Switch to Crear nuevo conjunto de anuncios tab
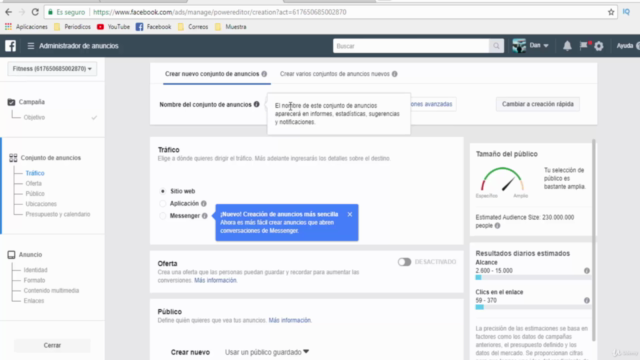The width and height of the screenshot is (640, 360). [x=212, y=74]
